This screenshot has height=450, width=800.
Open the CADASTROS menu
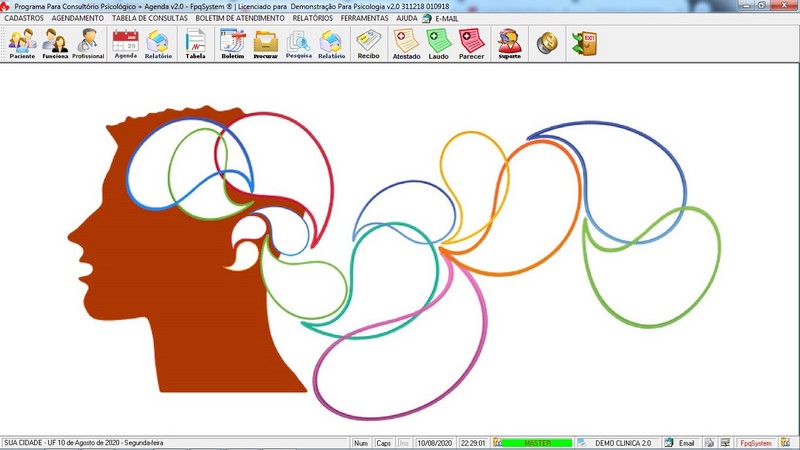[23, 18]
